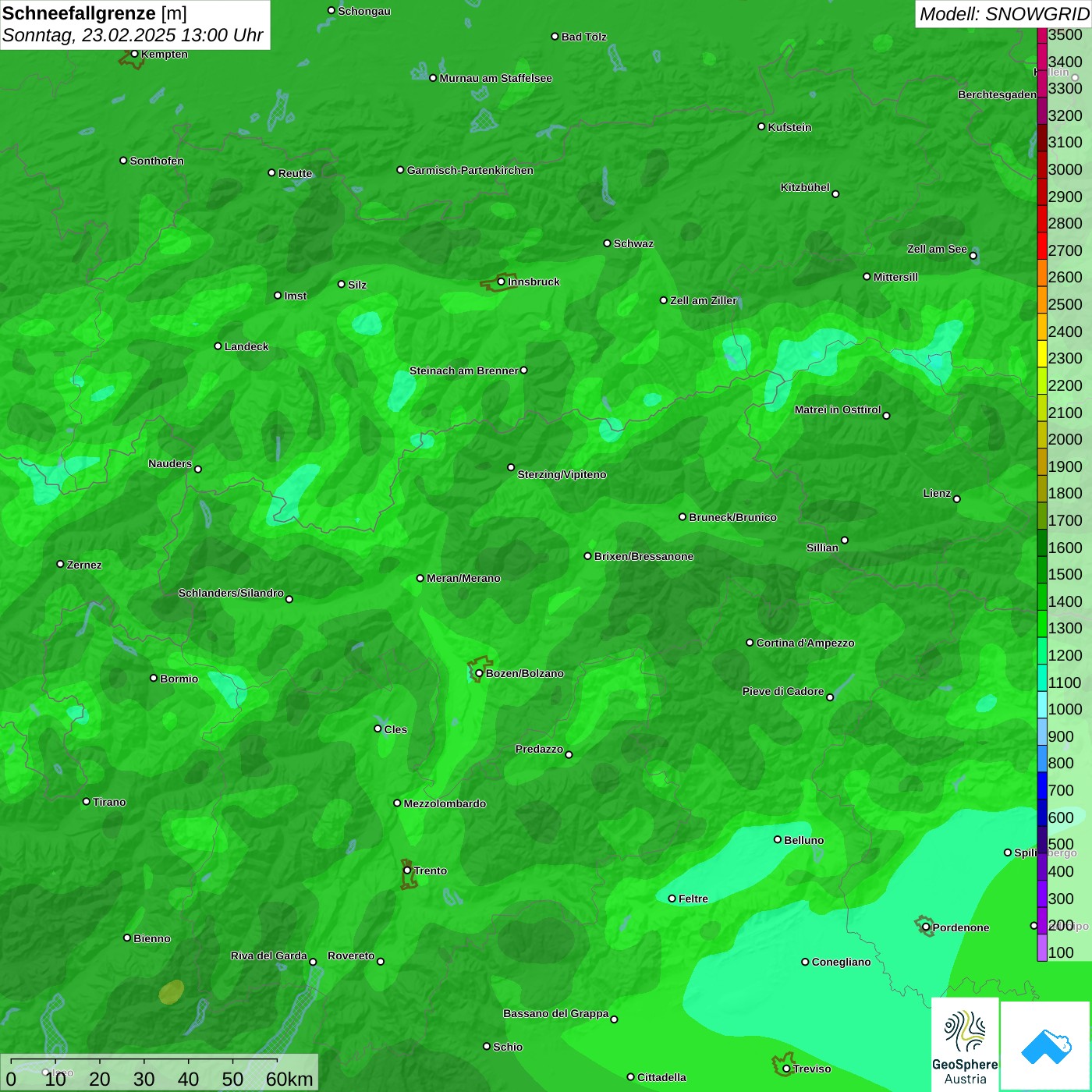This screenshot has height=1092, width=1092.
Task: Click the 'Garmisch-Partenkirchen' label
Action: (470, 170)
